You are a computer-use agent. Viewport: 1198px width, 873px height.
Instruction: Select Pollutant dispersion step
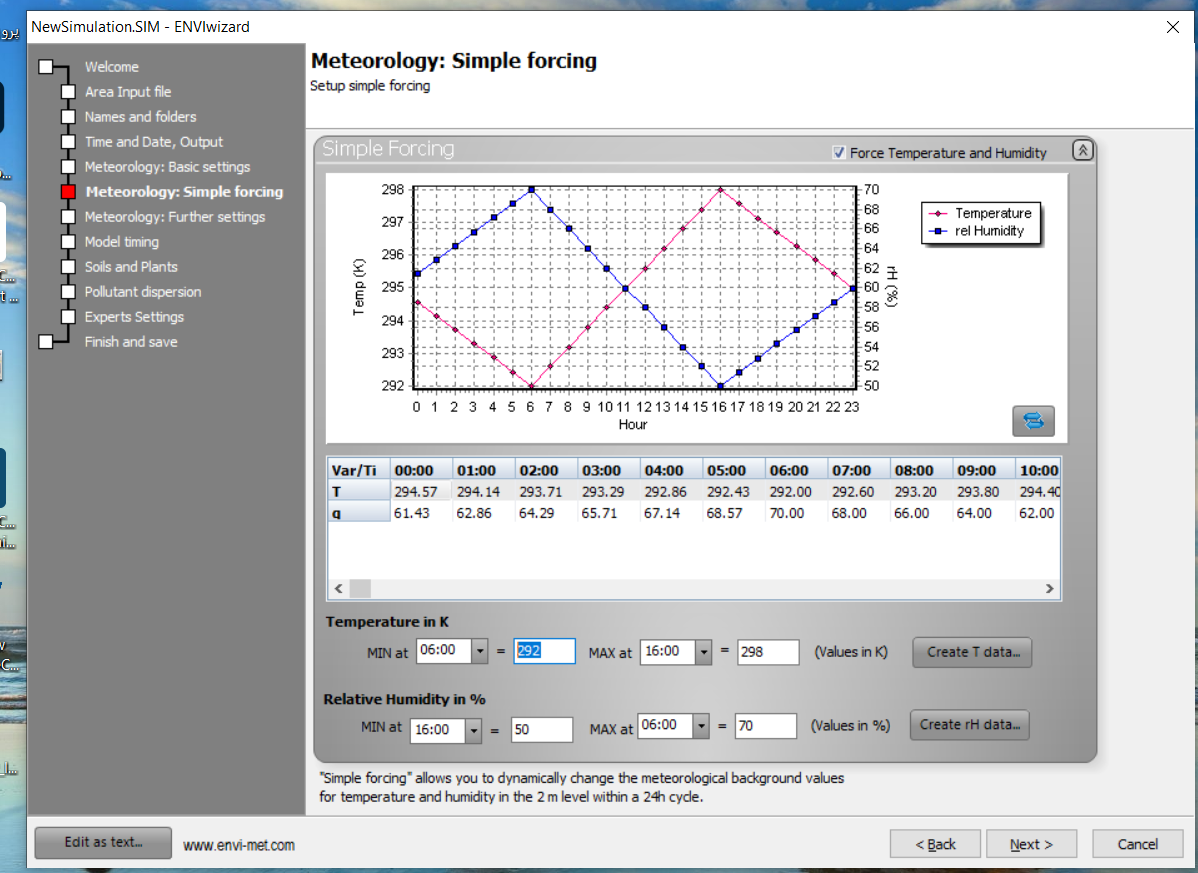143,292
